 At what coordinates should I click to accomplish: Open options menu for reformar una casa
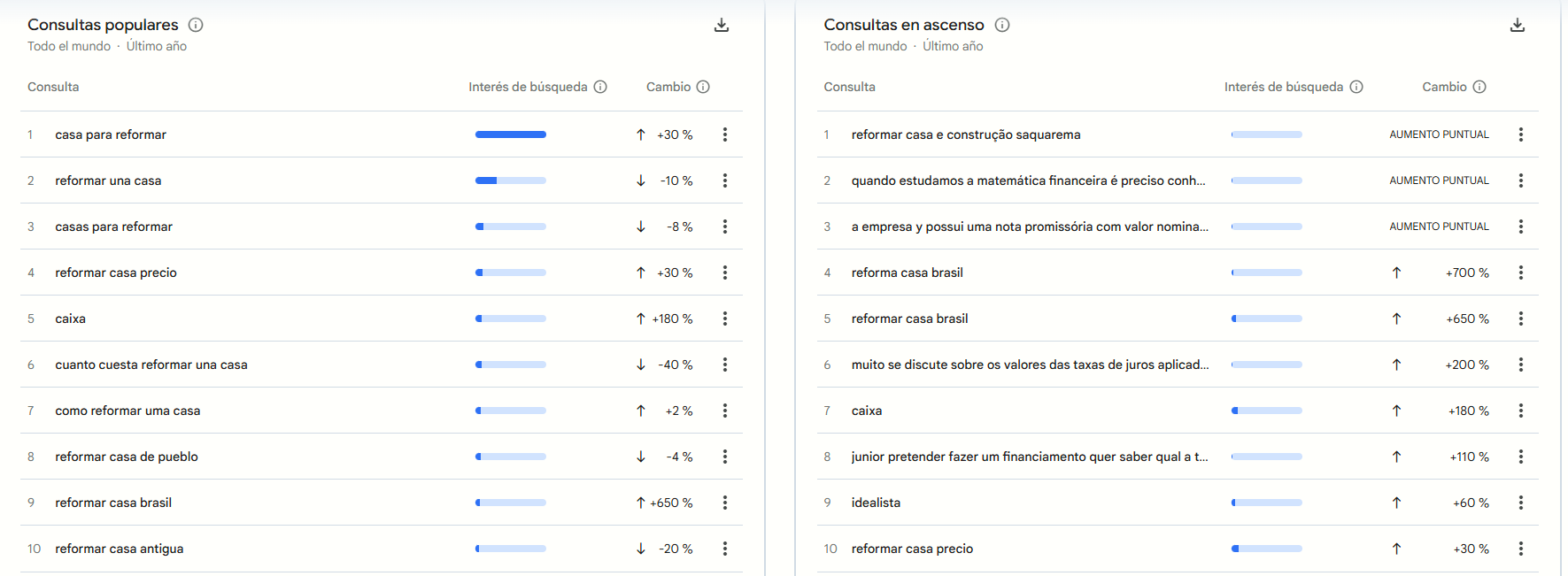(725, 180)
